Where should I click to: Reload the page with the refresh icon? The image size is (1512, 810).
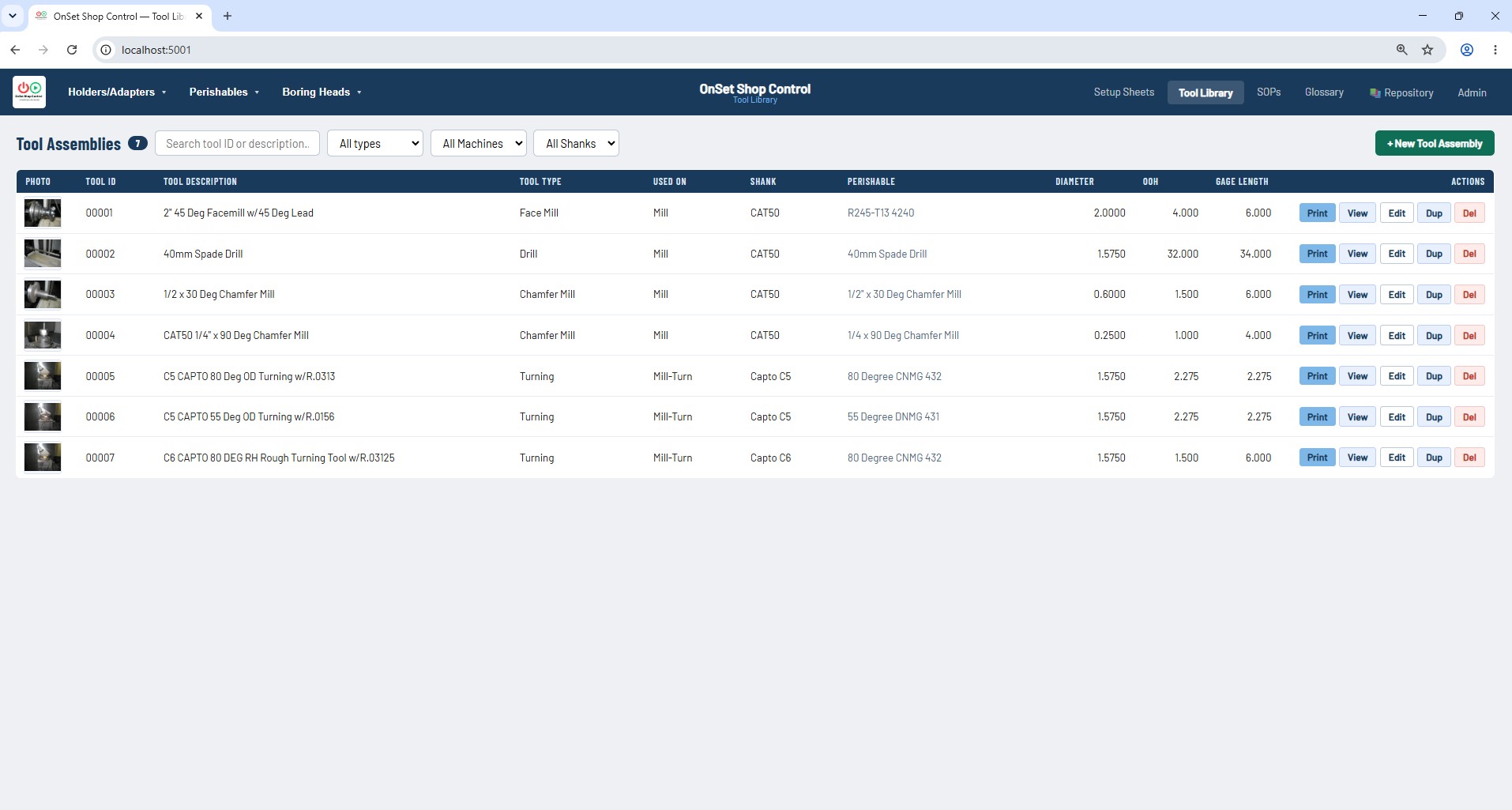(72, 50)
